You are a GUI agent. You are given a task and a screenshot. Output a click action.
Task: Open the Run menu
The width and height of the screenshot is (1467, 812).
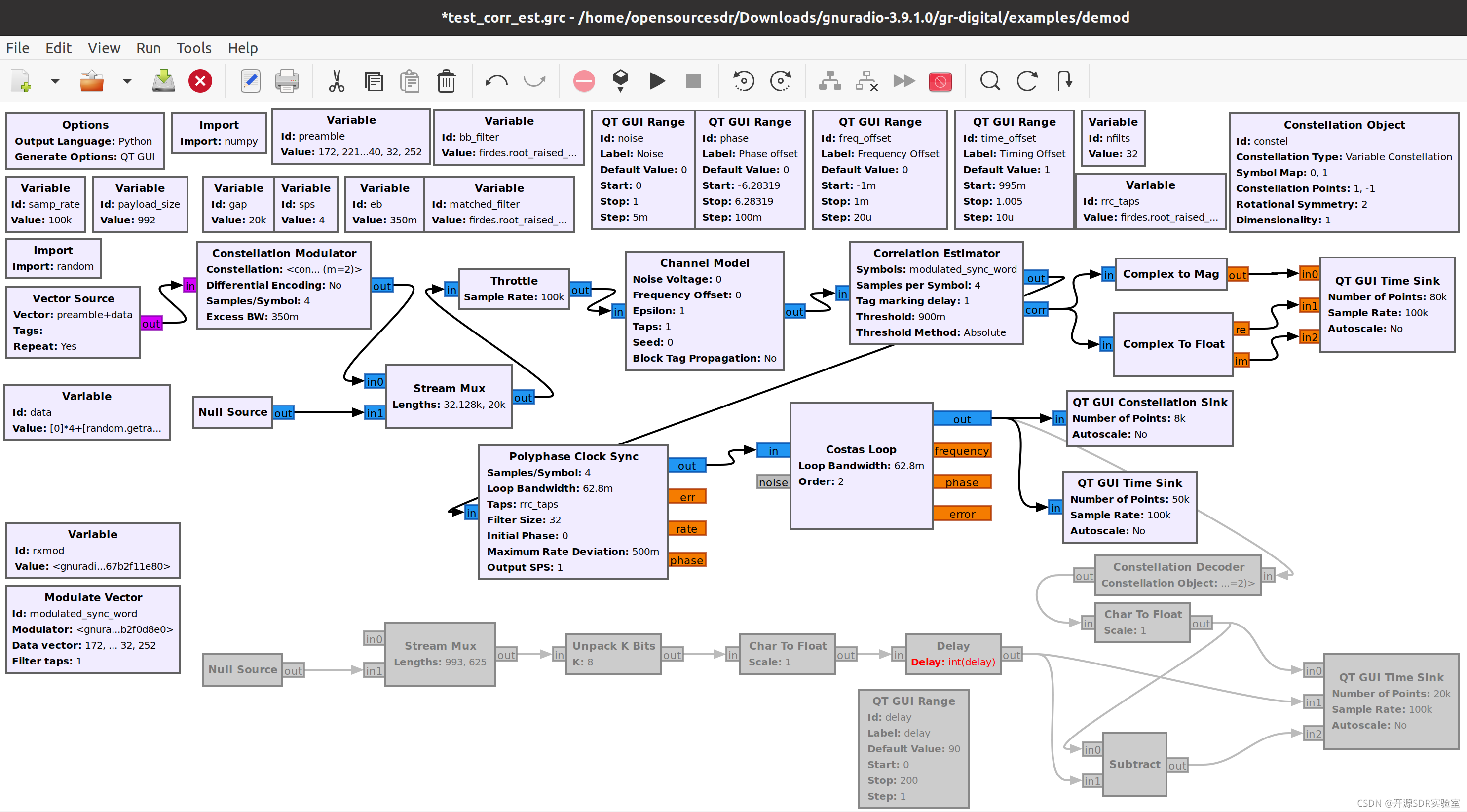click(x=148, y=48)
